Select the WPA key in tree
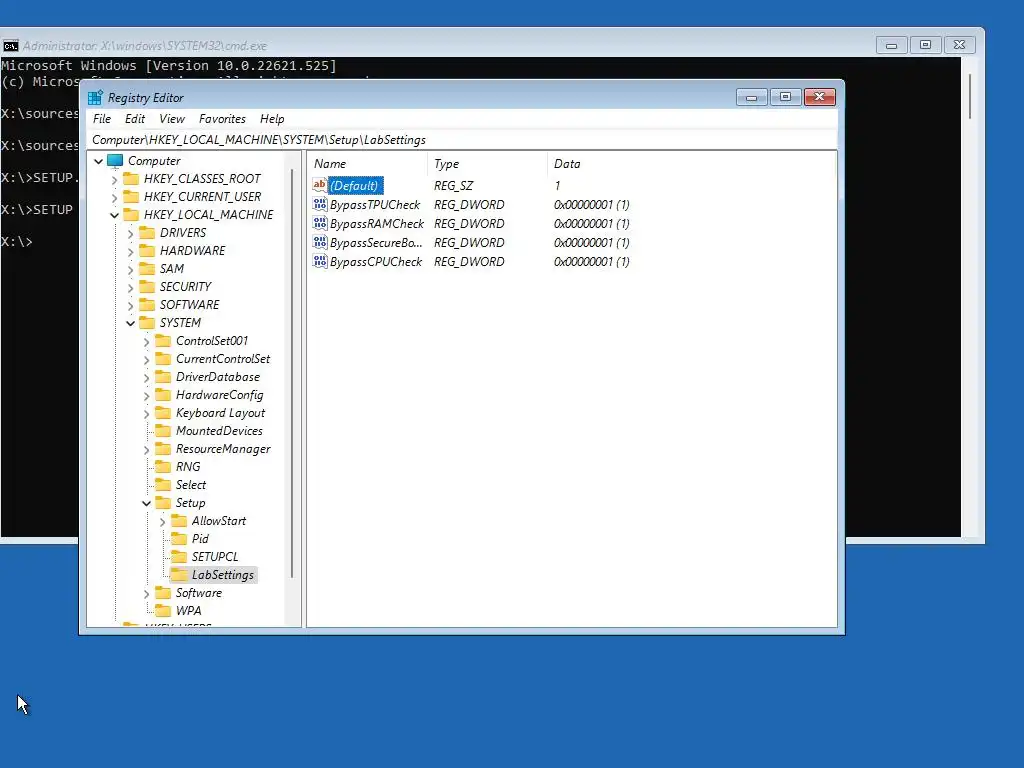This screenshot has height=768, width=1024. (188, 611)
